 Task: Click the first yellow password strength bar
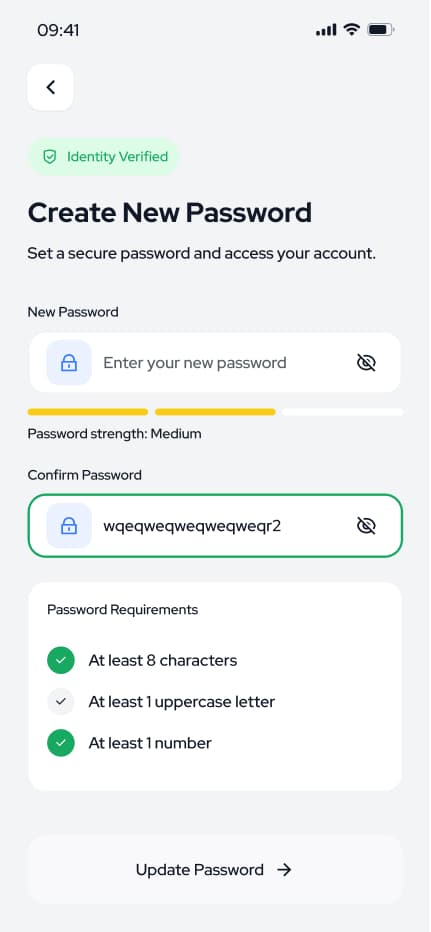point(88,412)
